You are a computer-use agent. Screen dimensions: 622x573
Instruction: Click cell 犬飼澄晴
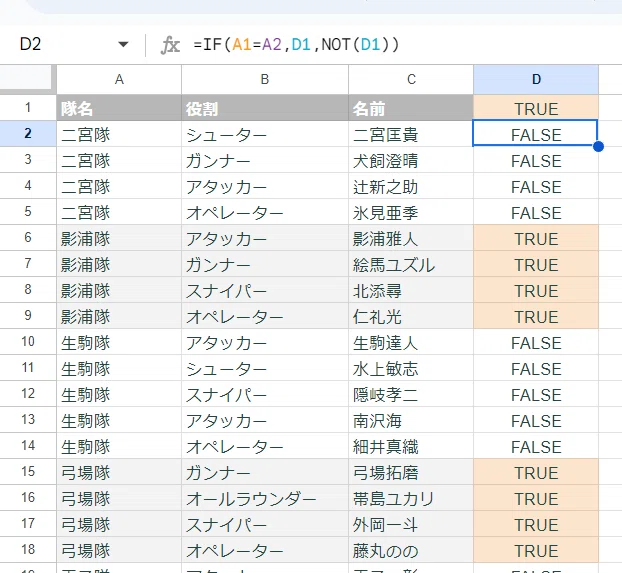(x=411, y=160)
